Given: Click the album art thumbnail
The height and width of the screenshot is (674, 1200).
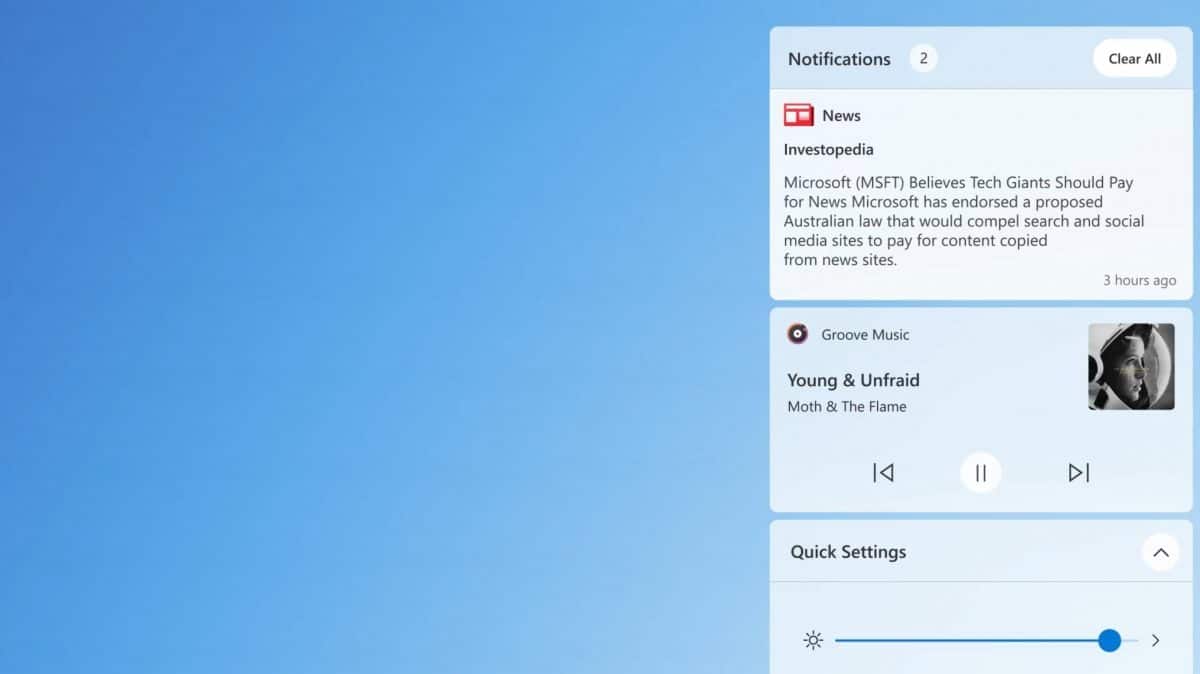Looking at the screenshot, I should tap(1130, 366).
